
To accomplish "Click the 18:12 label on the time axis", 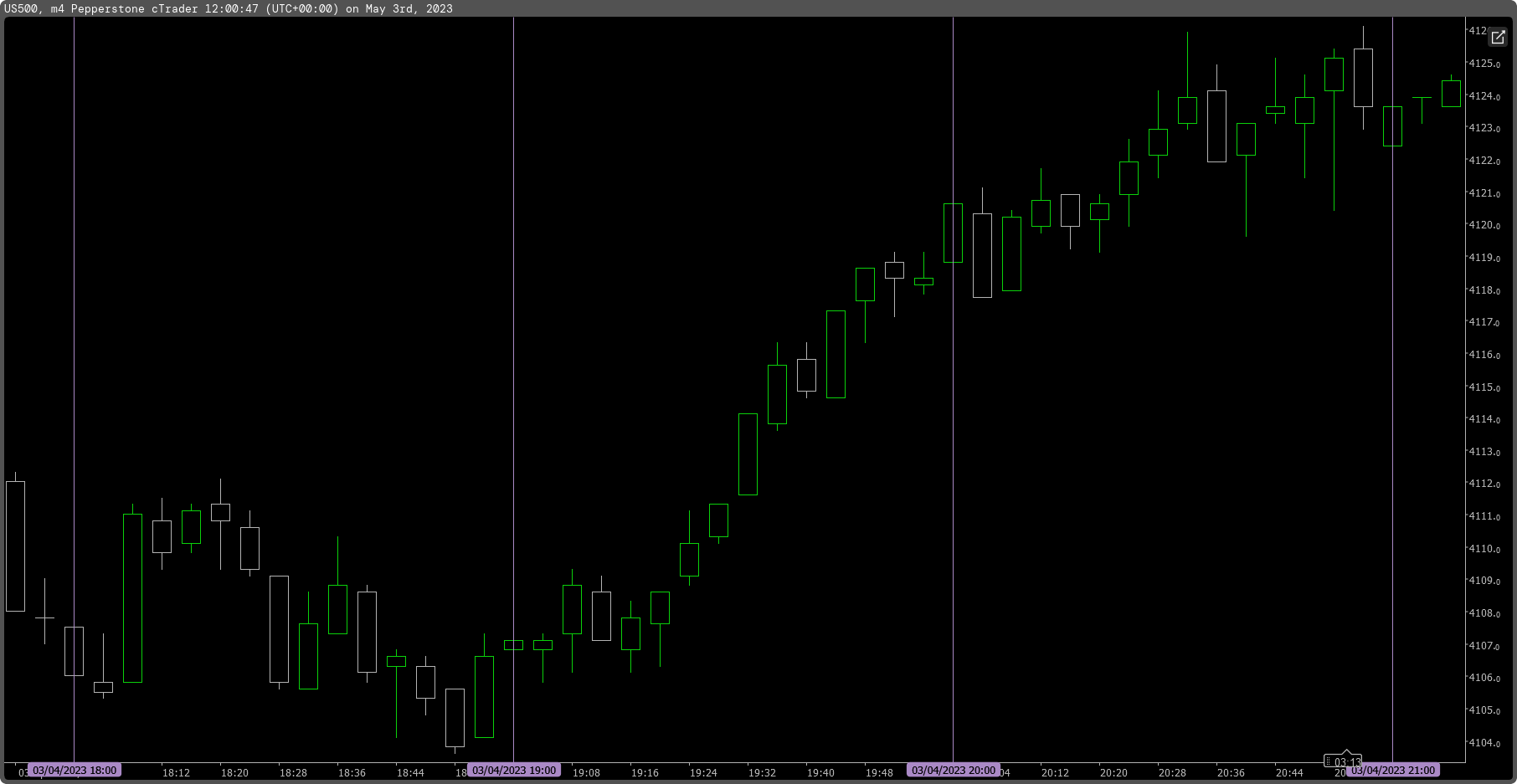I will (177, 773).
